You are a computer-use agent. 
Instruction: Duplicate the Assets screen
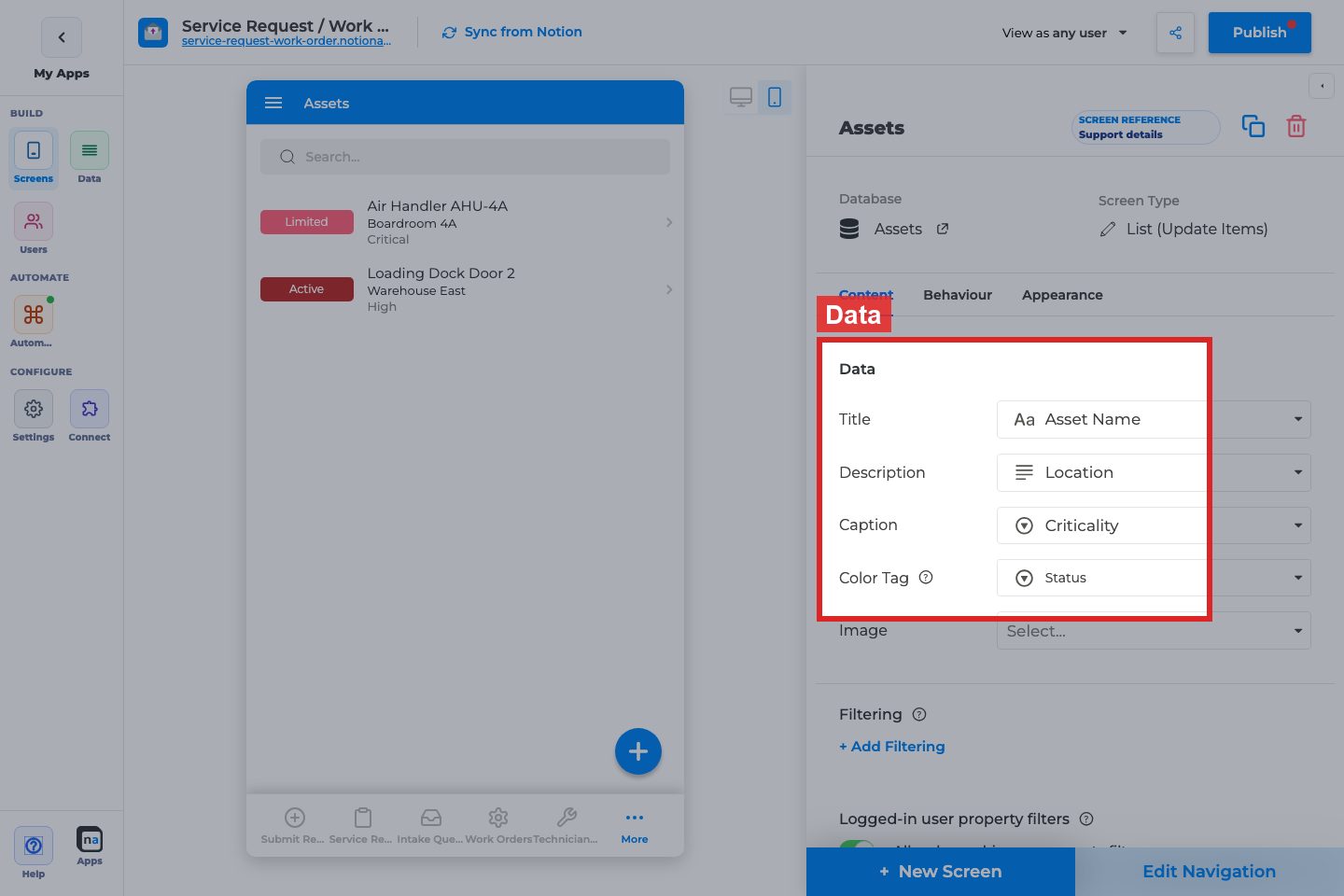[1253, 126]
